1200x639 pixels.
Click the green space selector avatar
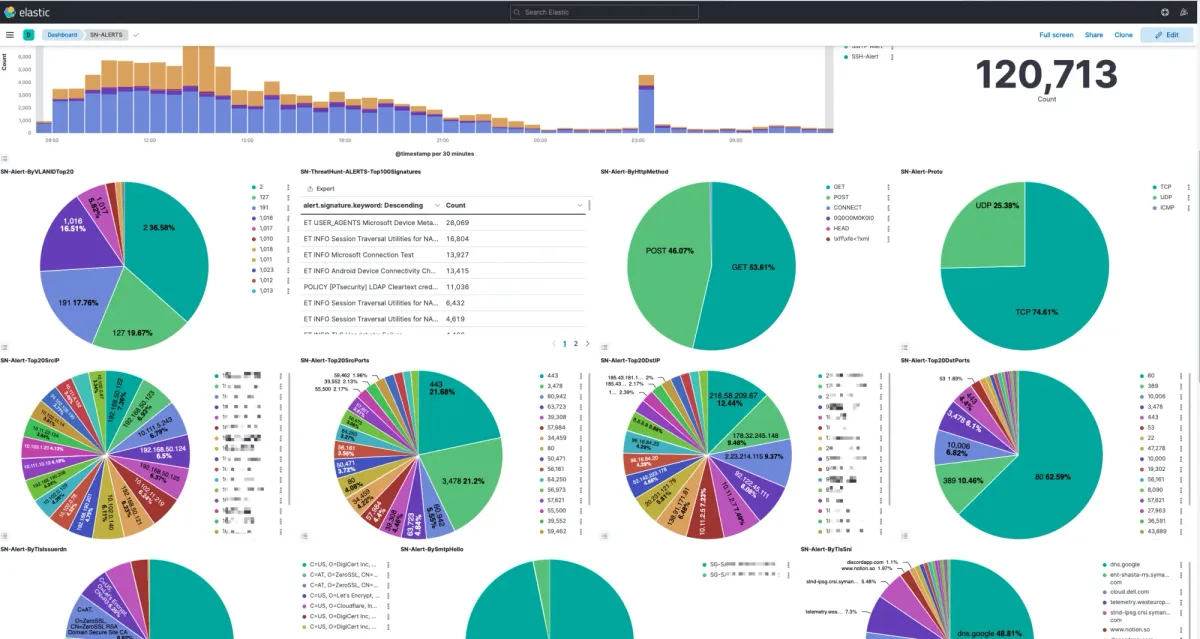point(29,34)
